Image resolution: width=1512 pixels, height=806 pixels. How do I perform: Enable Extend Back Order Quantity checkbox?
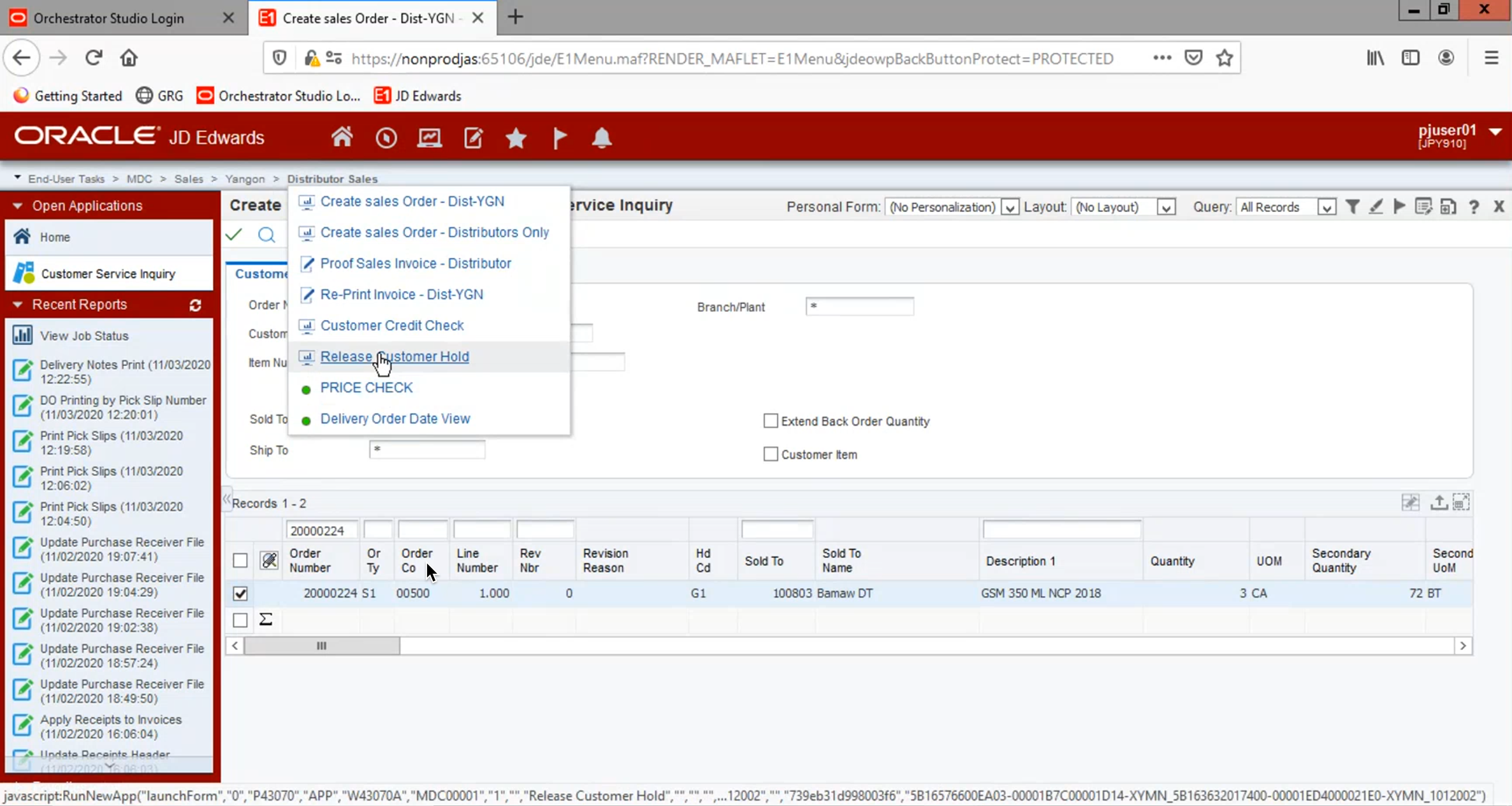click(771, 421)
